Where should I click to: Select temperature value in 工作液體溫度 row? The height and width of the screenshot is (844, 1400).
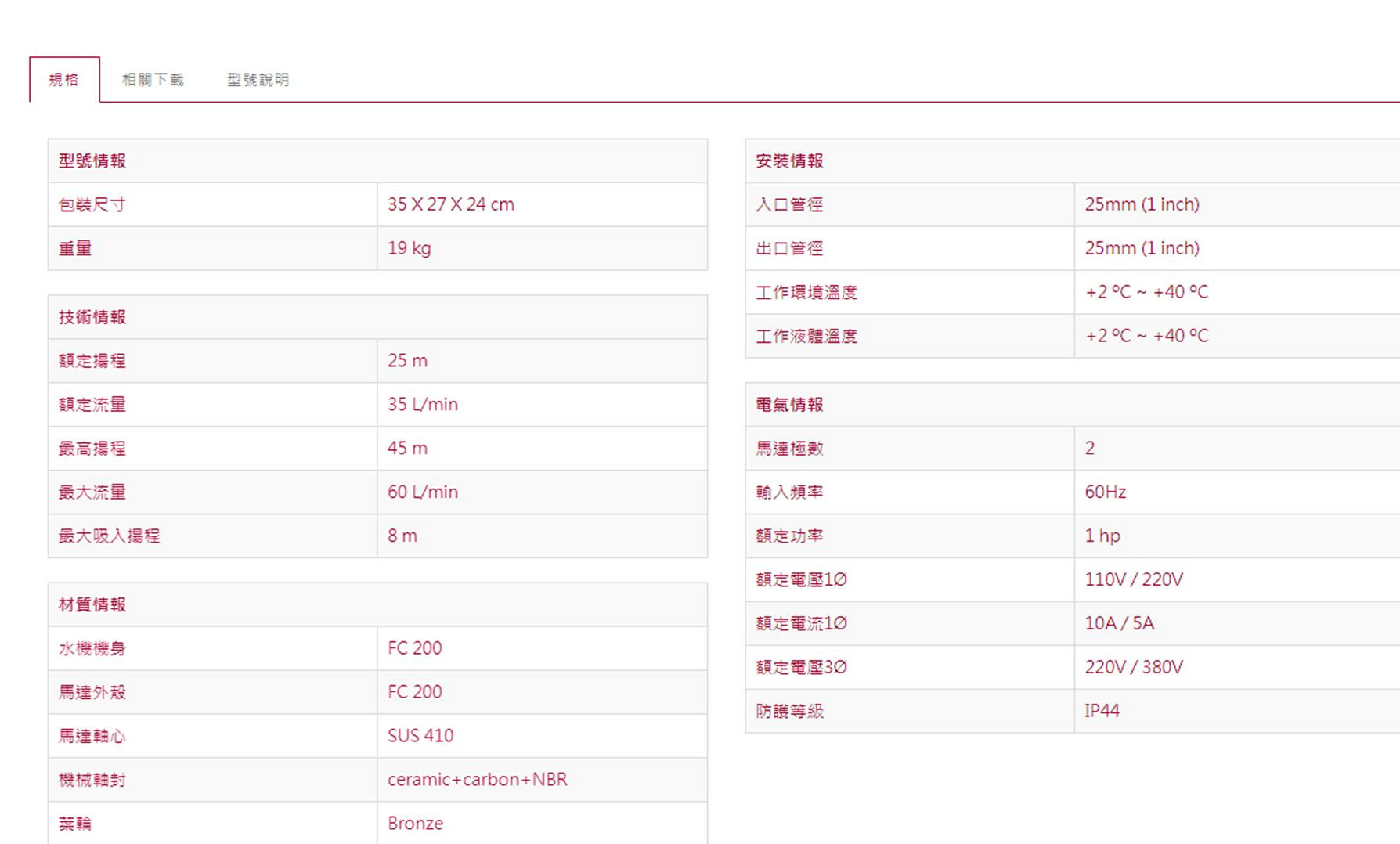1147,336
